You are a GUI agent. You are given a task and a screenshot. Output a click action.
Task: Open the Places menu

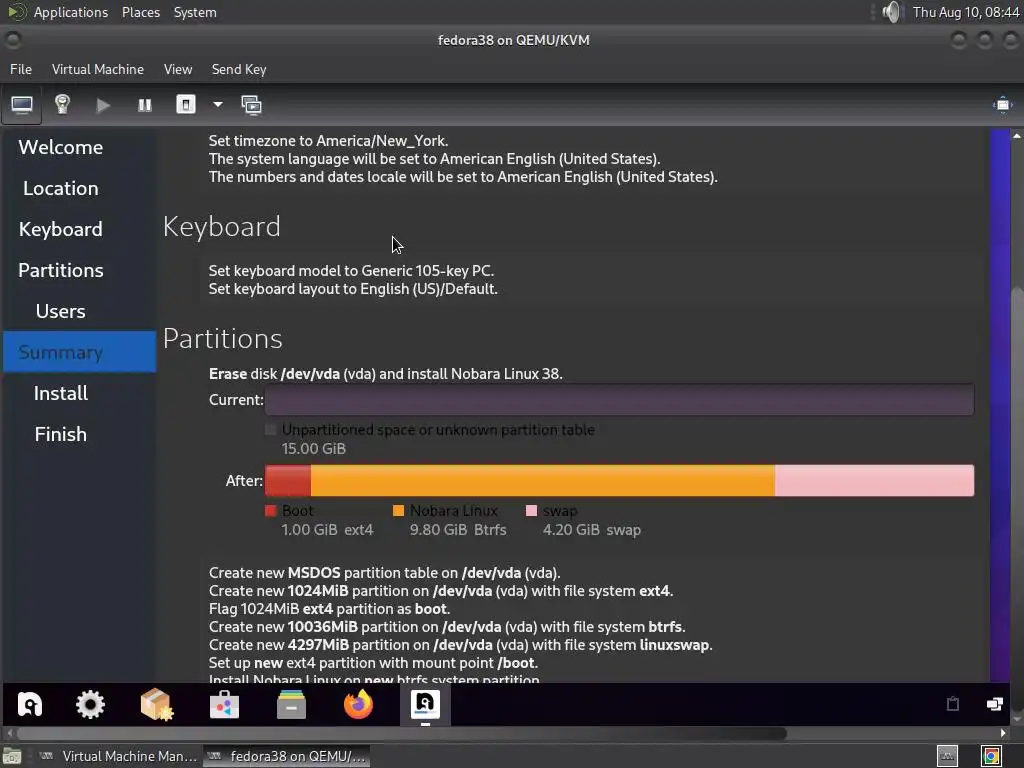[141, 12]
